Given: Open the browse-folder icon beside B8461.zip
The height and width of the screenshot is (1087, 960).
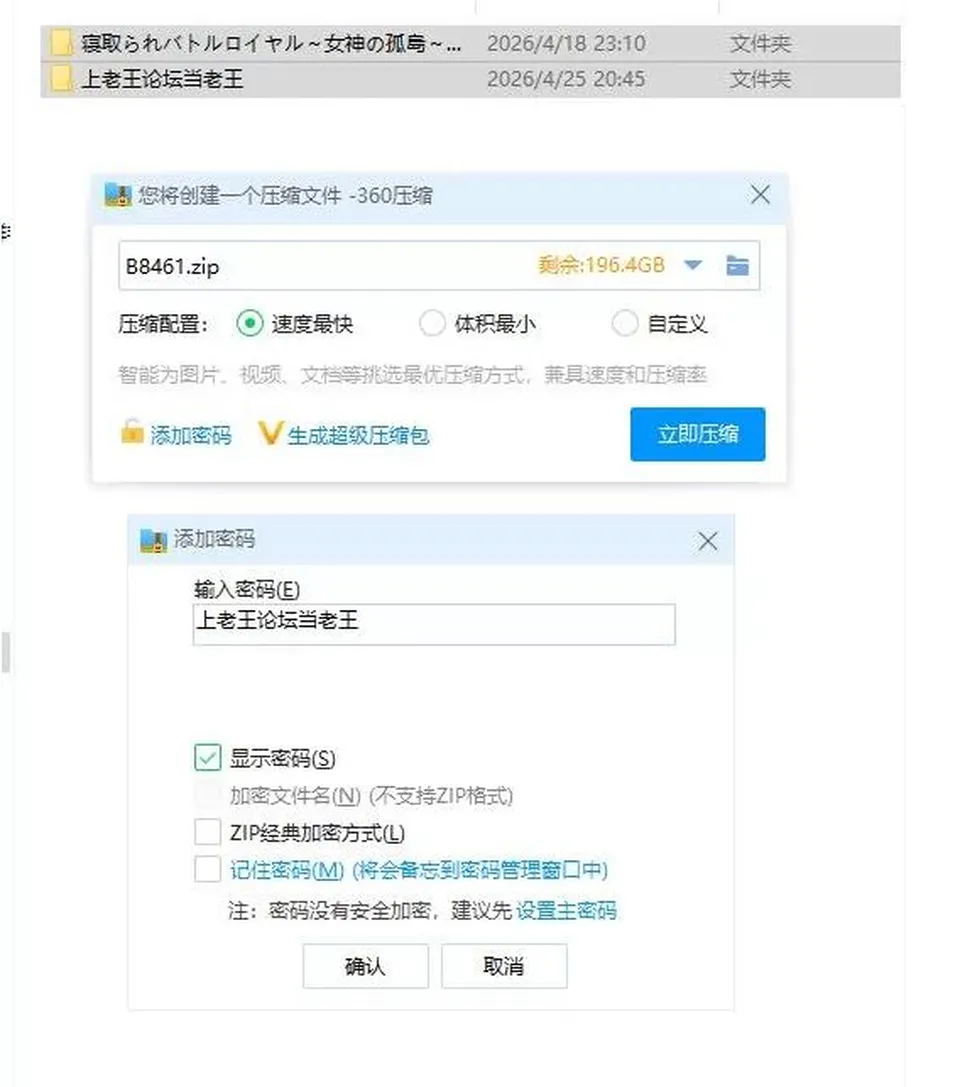Looking at the screenshot, I should tap(738, 266).
